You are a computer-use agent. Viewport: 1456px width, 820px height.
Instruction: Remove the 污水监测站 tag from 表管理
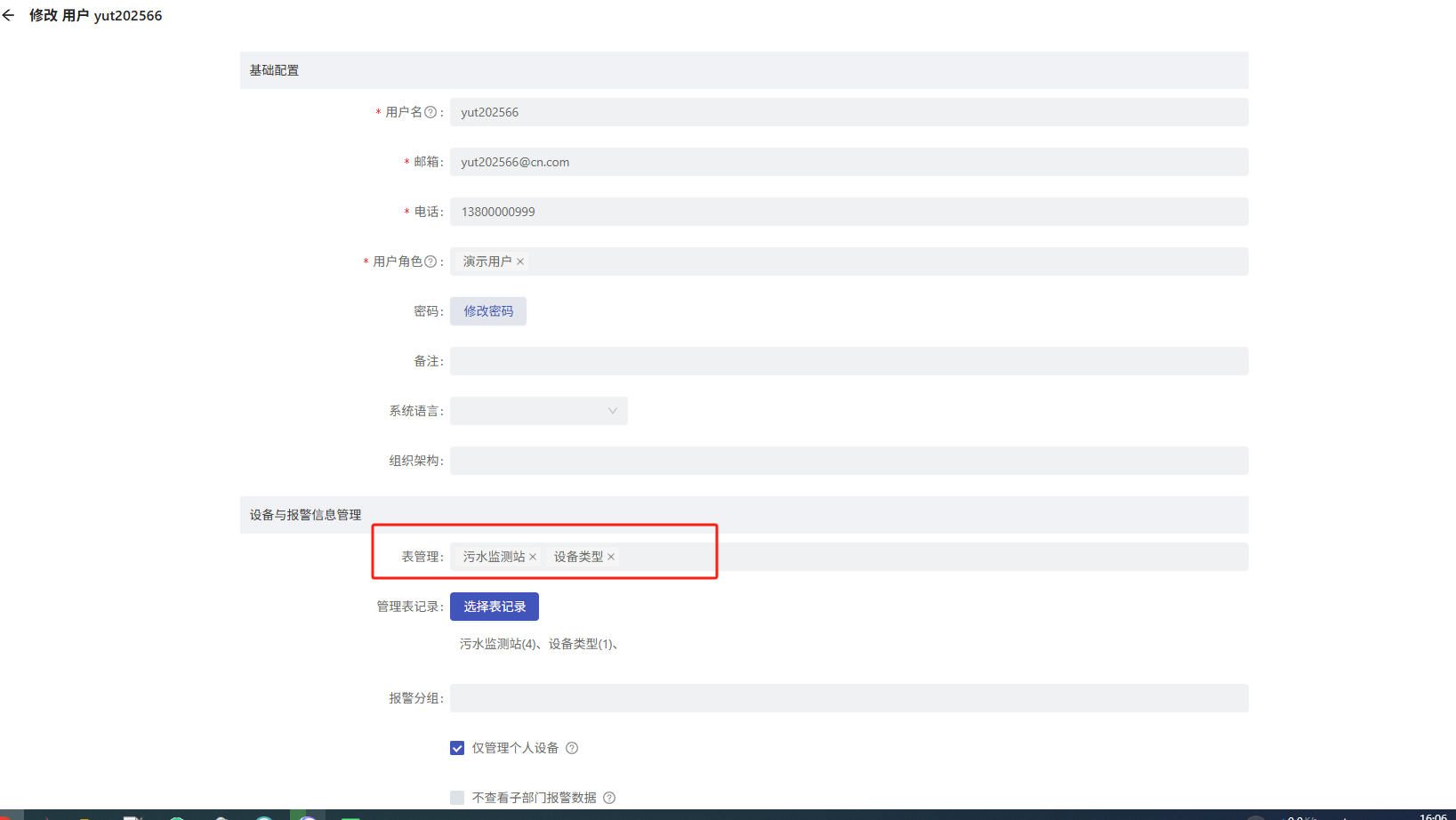(x=533, y=557)
